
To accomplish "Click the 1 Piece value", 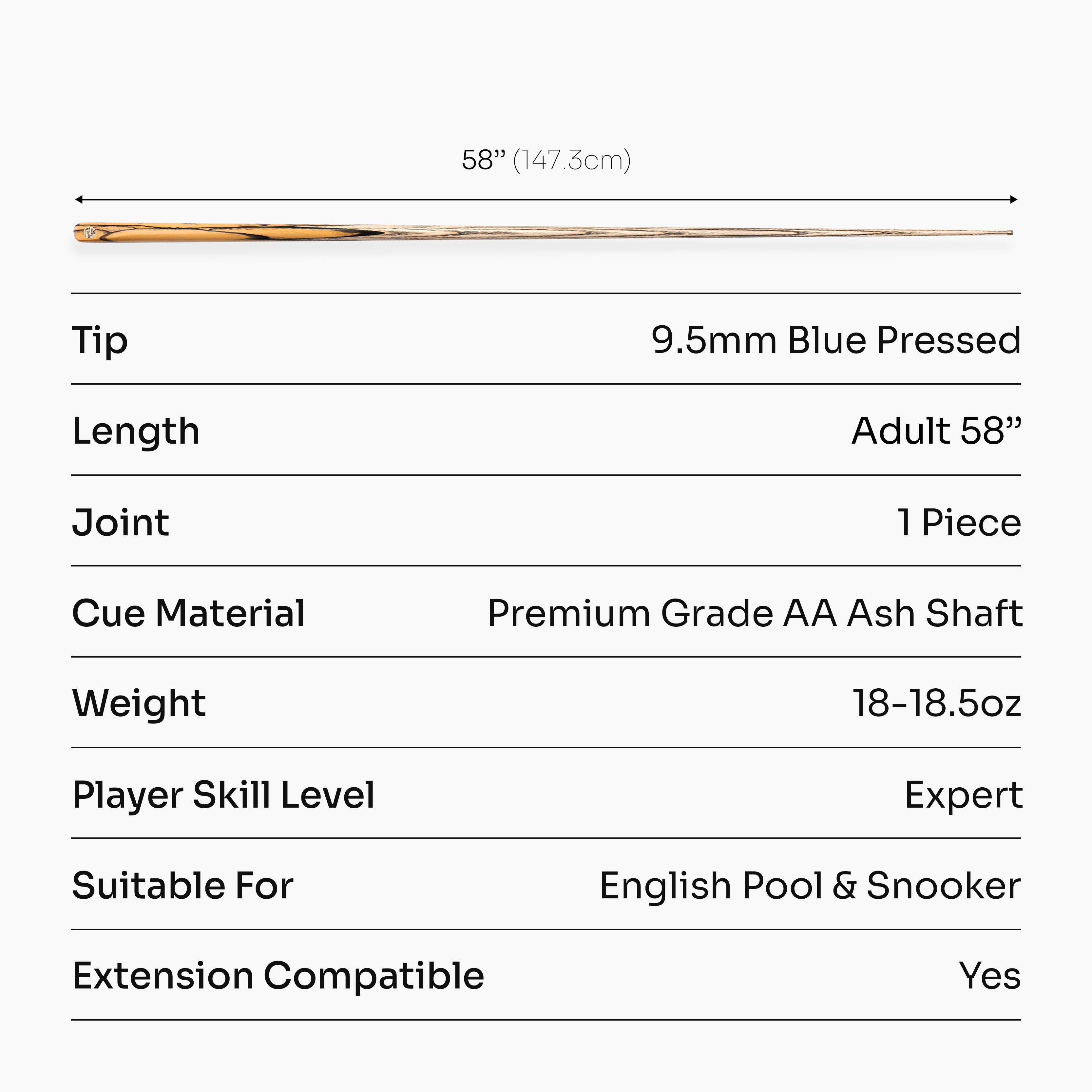I will coord(960,522).
